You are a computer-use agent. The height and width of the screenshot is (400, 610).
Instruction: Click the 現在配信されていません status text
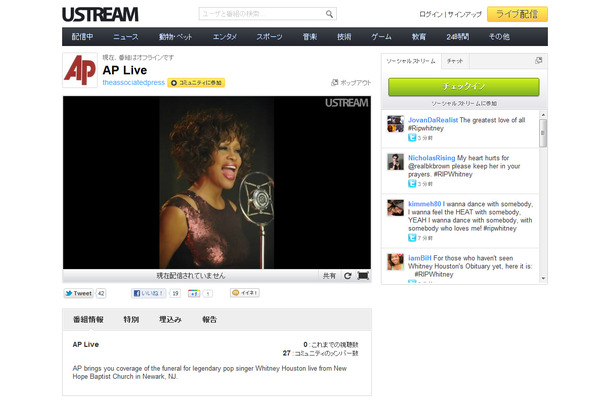(x=191, y=275)
